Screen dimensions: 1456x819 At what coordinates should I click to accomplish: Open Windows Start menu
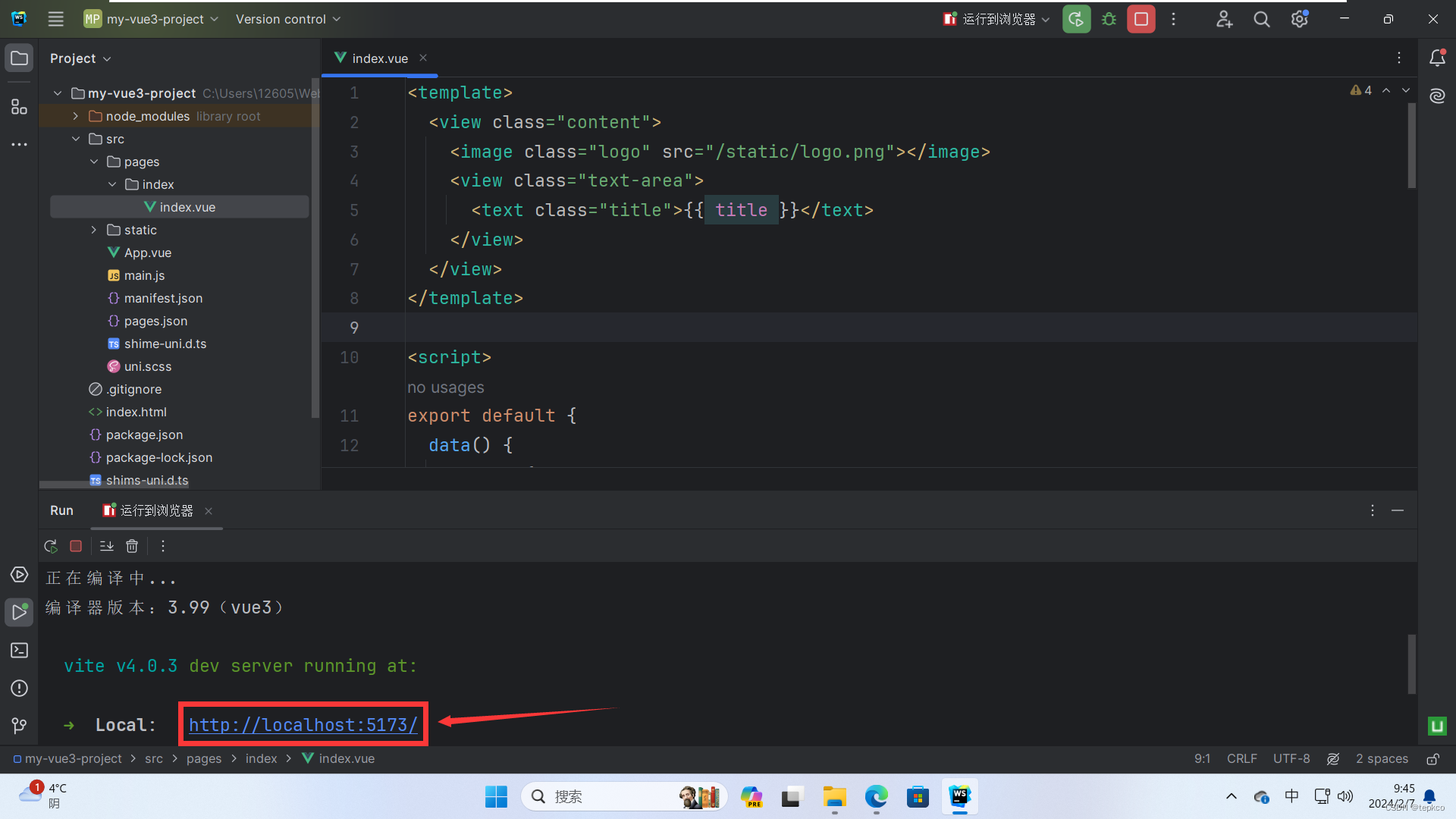(x=496, y=796)
